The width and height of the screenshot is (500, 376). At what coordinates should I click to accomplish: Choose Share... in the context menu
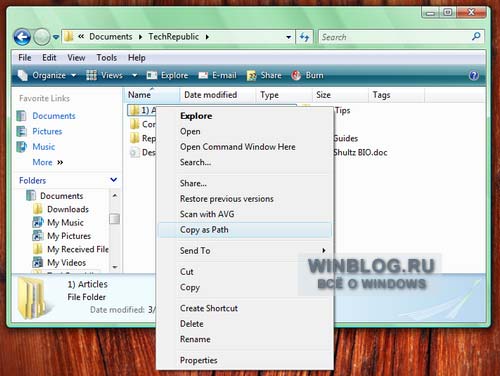(x=245, y=183)
